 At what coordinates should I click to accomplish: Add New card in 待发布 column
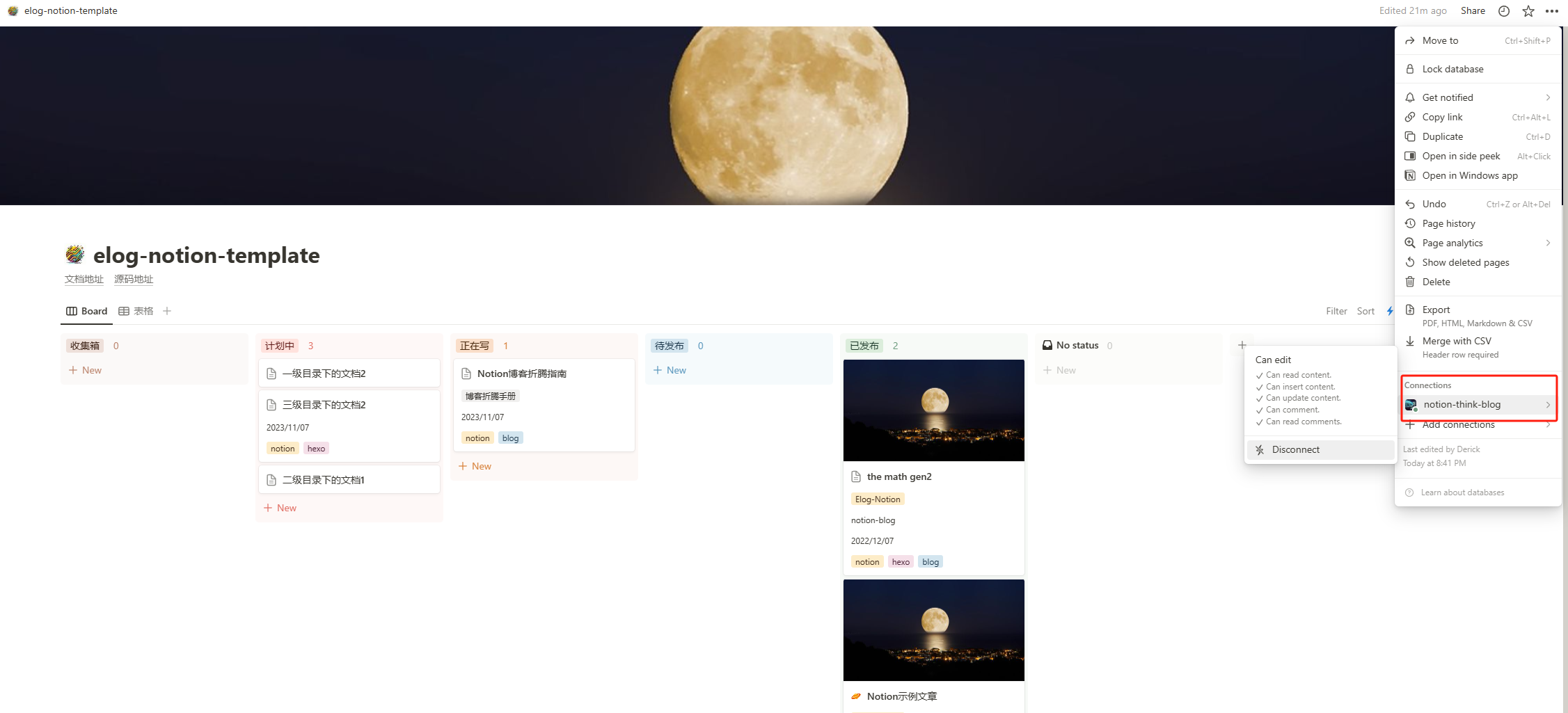point(670,370)
